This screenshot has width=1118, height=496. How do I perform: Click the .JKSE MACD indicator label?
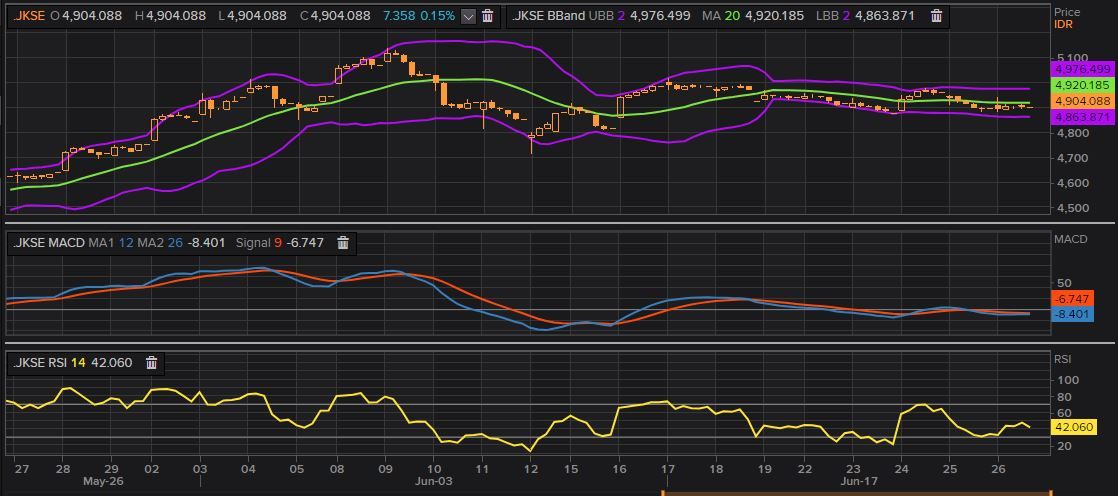(x=49, y=243)
